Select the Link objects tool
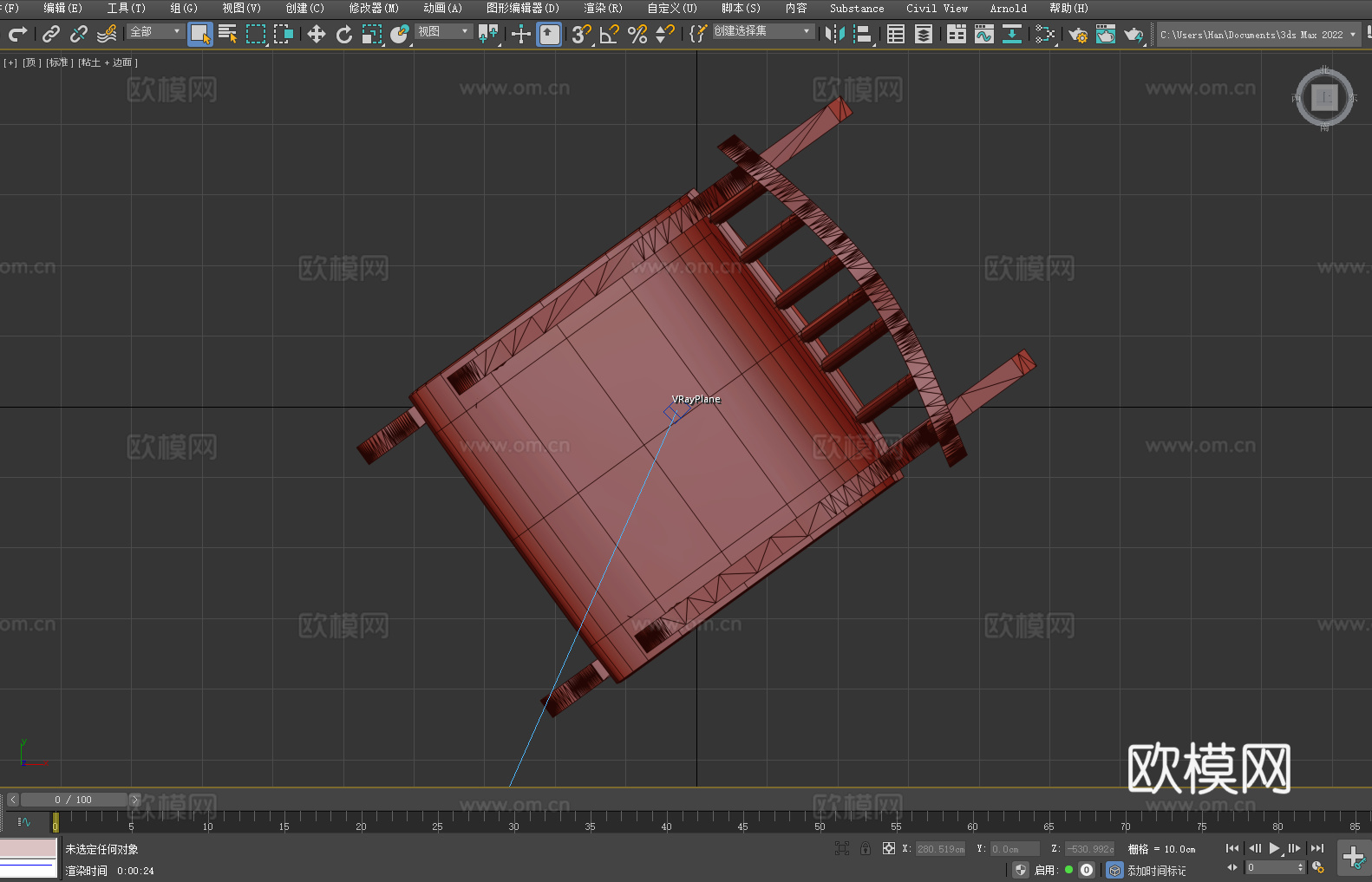1372x882 pixels. pyautogui.click(x=51, y=34)
